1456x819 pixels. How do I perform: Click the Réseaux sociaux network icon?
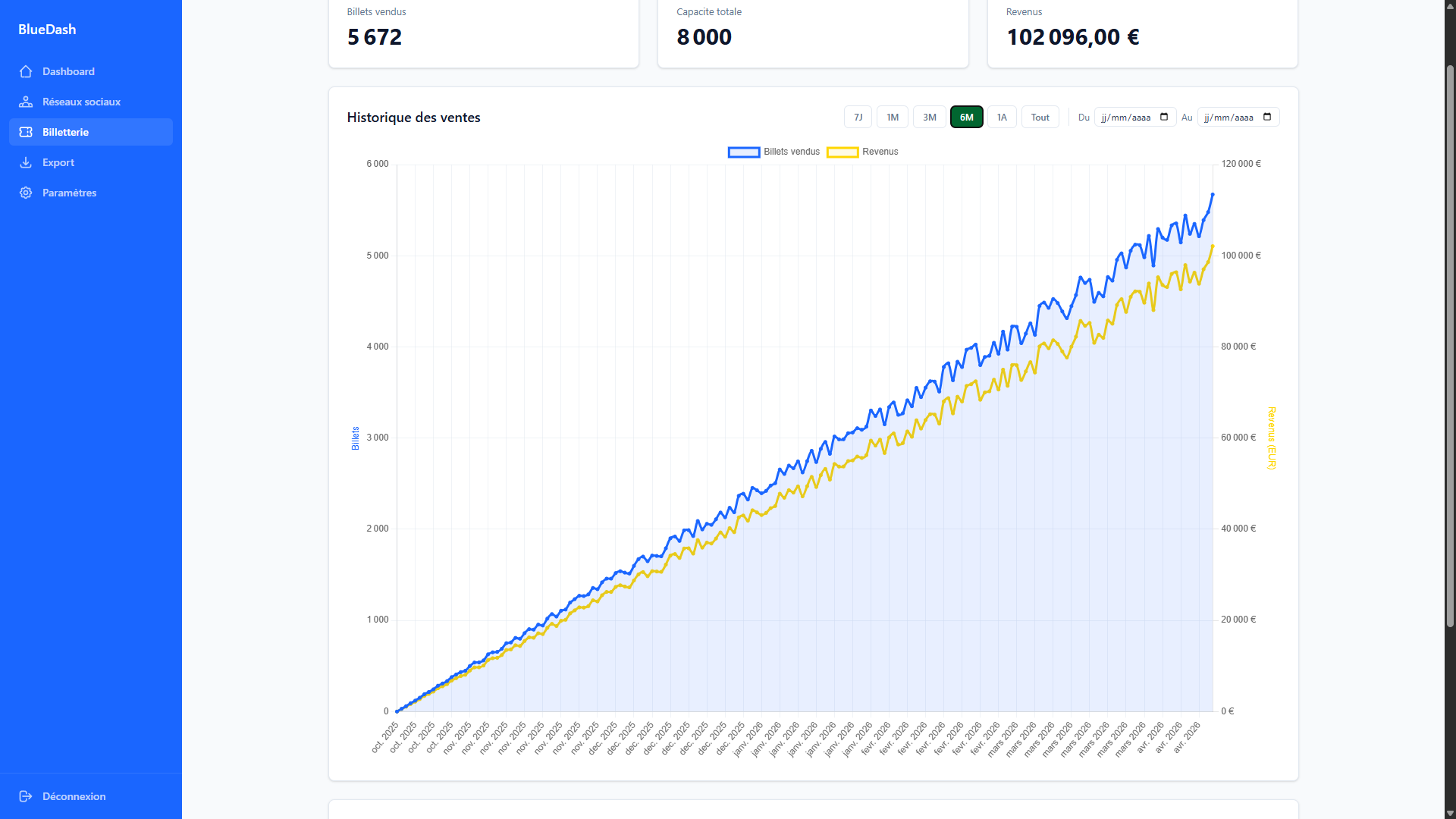pos(26,102)
